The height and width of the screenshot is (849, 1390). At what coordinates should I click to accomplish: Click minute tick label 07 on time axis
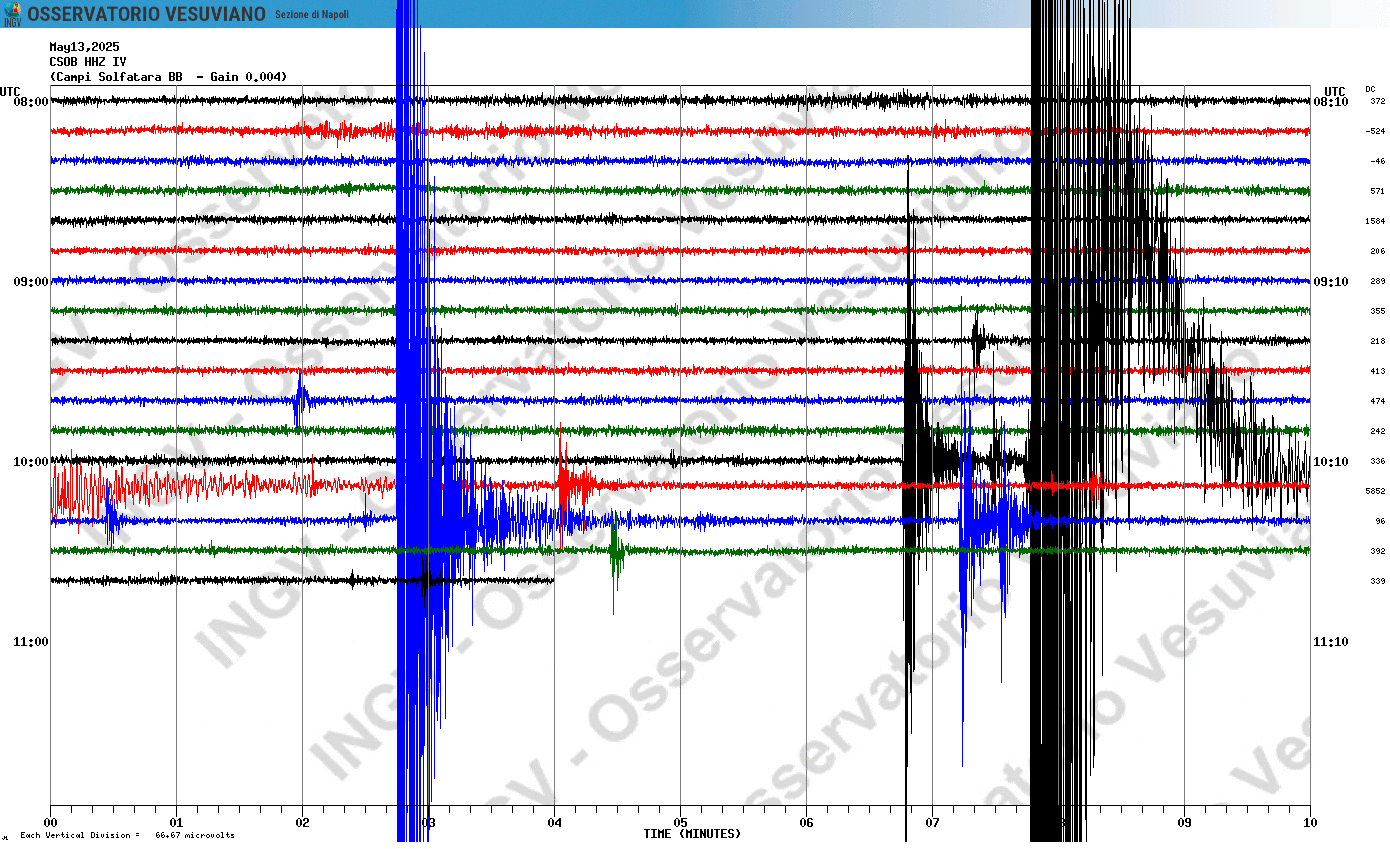point(932,823)
